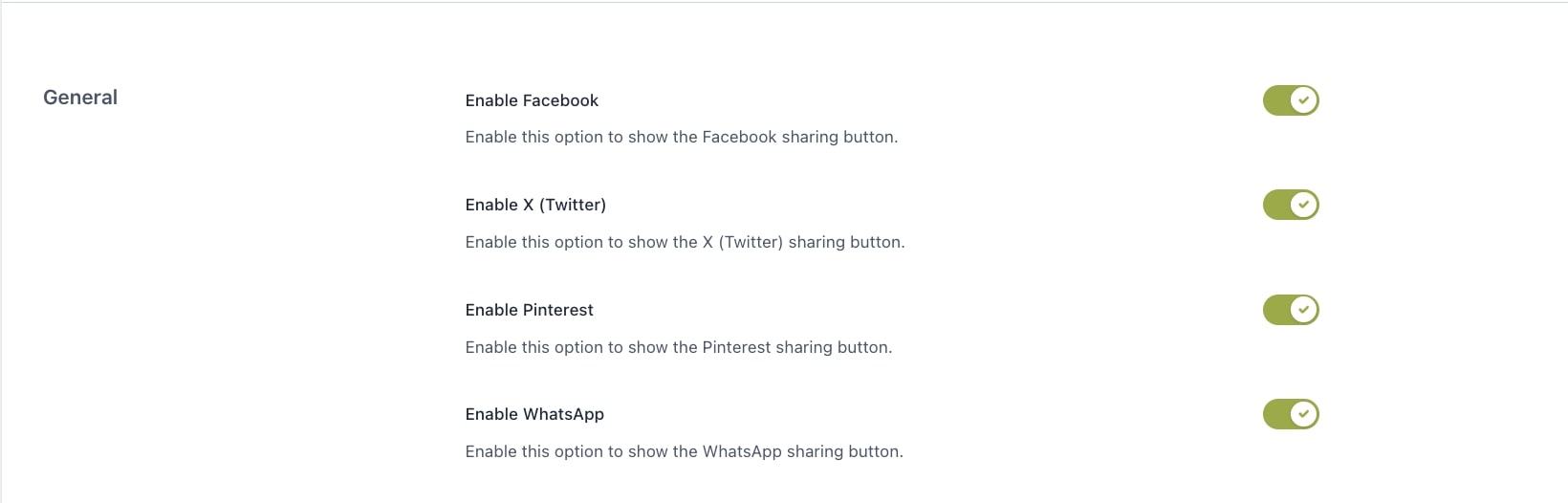Click the checkmark knob on WhatsApp toggle
Image resolution: width=1568 pixels, height=503 pixels.
[x=1303, y=414]
